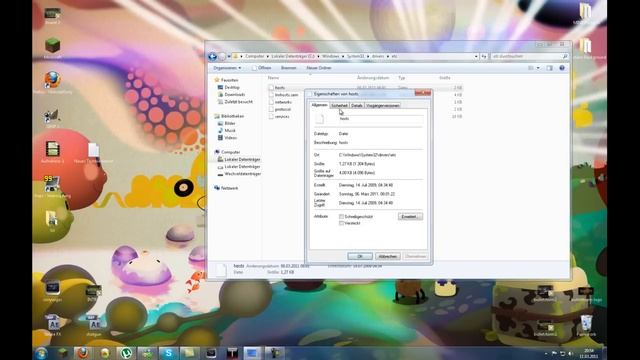Select Desktop in the navigation pane
The image size is (640, 360).
[231, 87]
